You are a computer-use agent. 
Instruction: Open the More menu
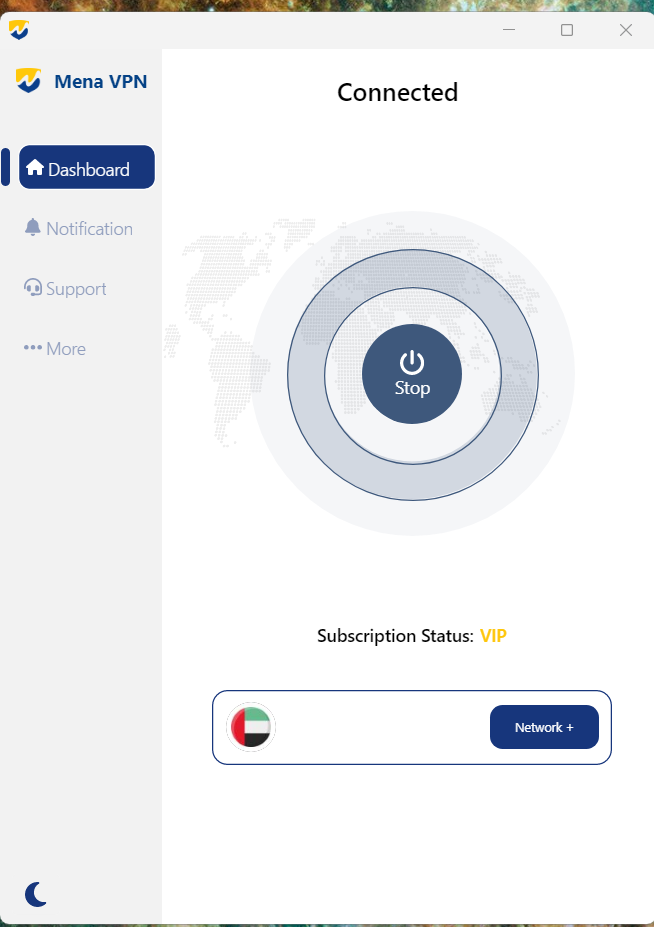[x=55, y=349]
